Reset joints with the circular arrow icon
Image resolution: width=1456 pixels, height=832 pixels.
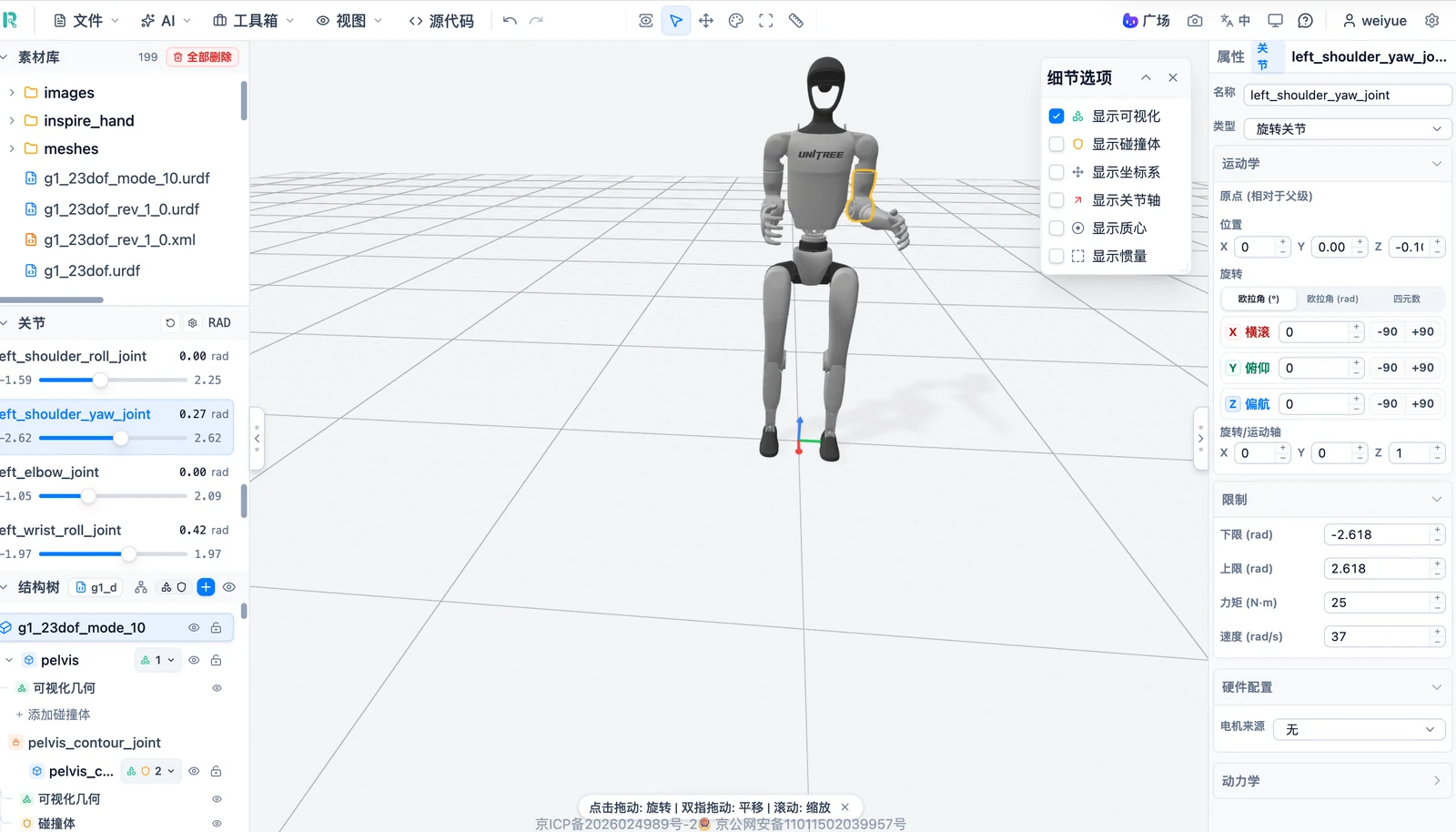[170, 322]
